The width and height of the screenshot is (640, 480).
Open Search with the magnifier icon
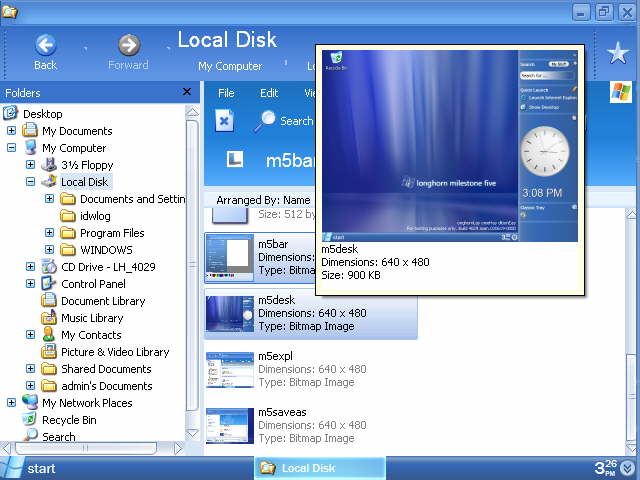[264, 121]
